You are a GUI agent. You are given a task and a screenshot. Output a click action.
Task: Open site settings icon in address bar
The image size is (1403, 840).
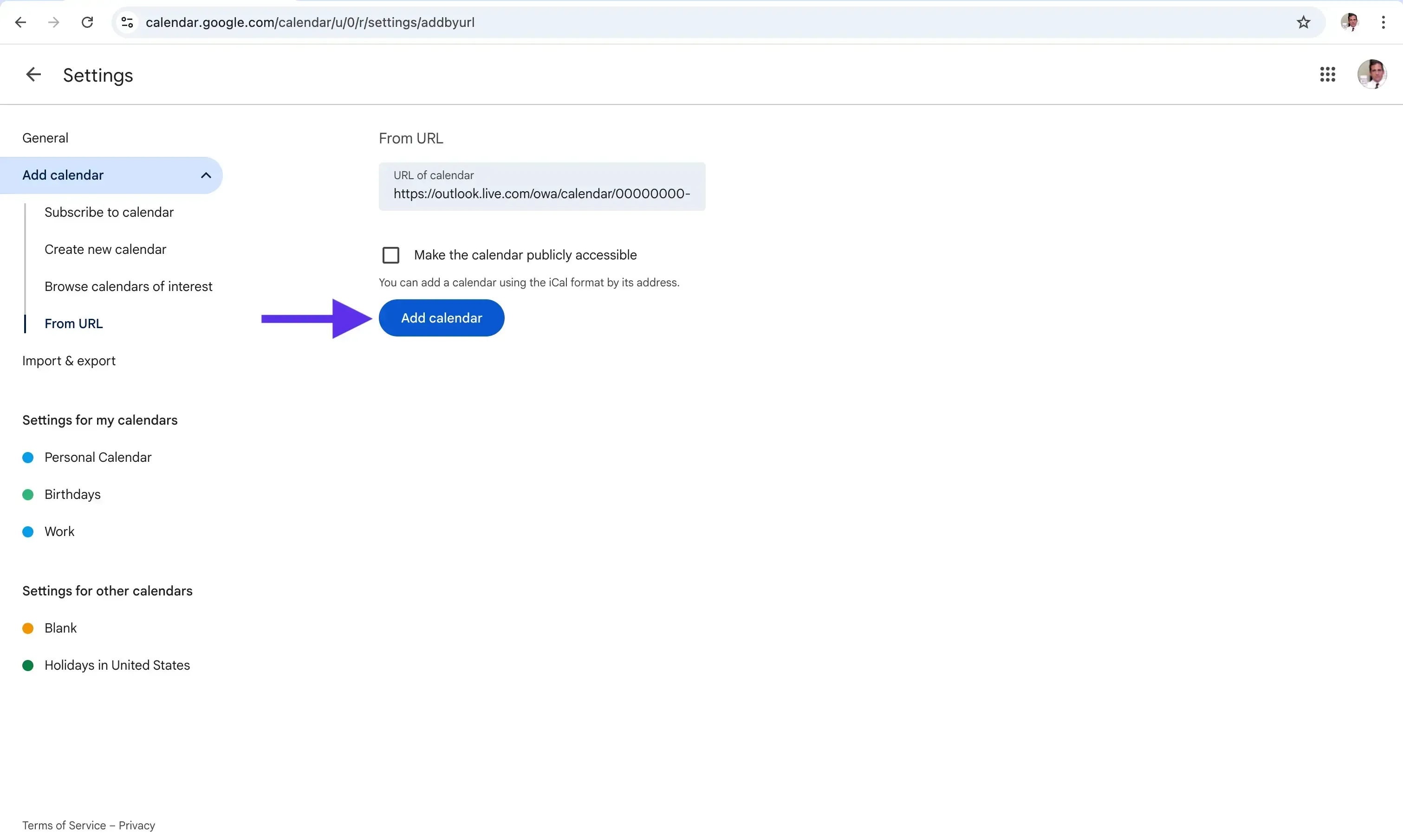[x=127, y=22]
